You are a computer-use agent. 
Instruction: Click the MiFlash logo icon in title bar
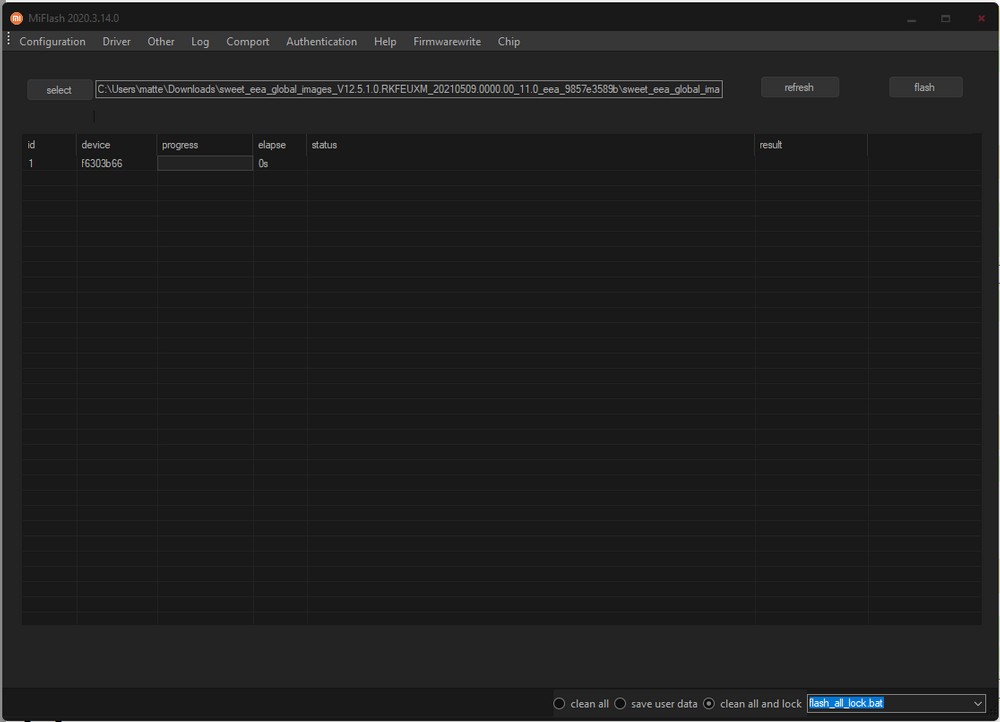(16, 18)
